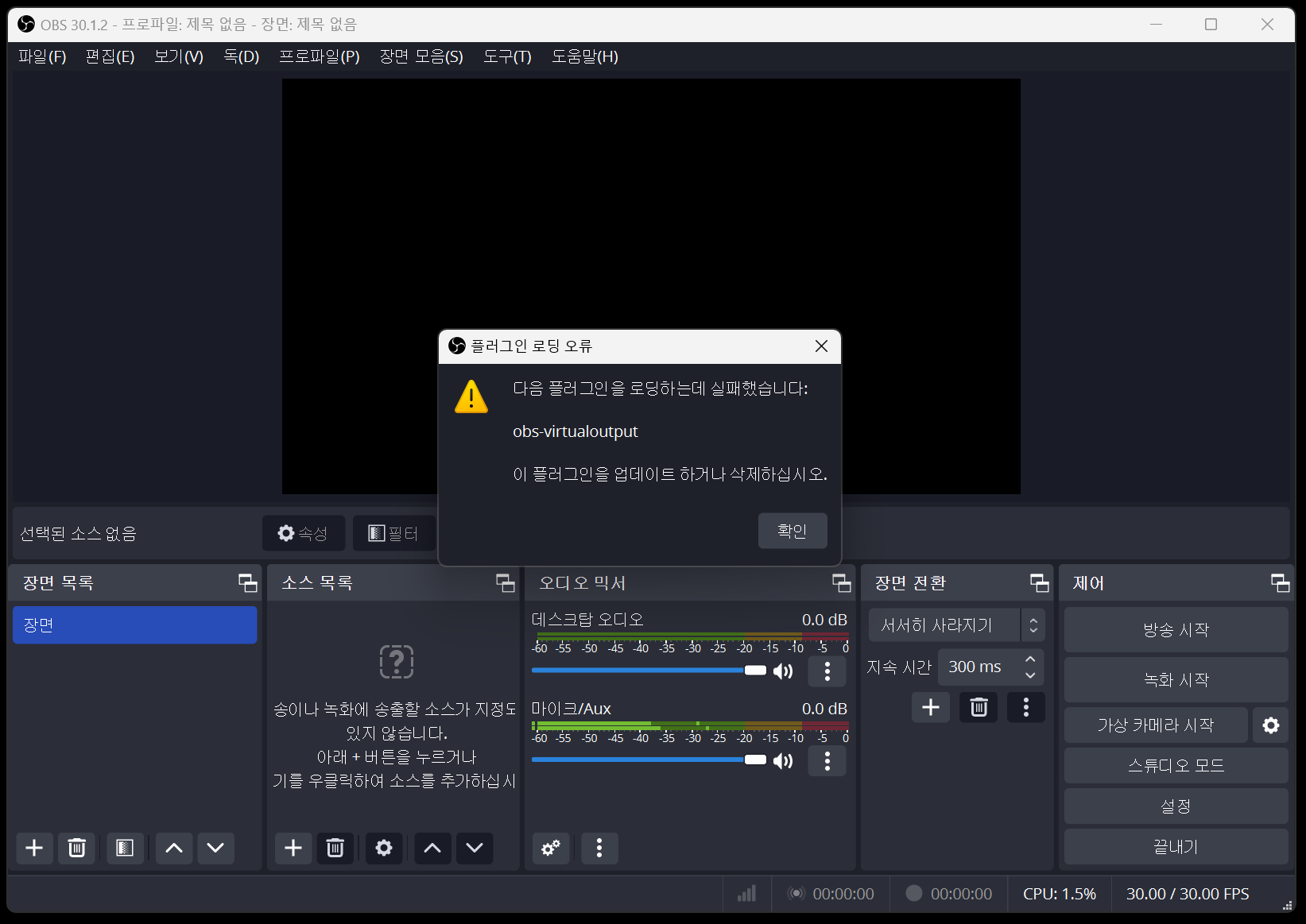Delete the selected source with the trash icon
This screenshot has height=924, width=1306.
click(335, 848)
